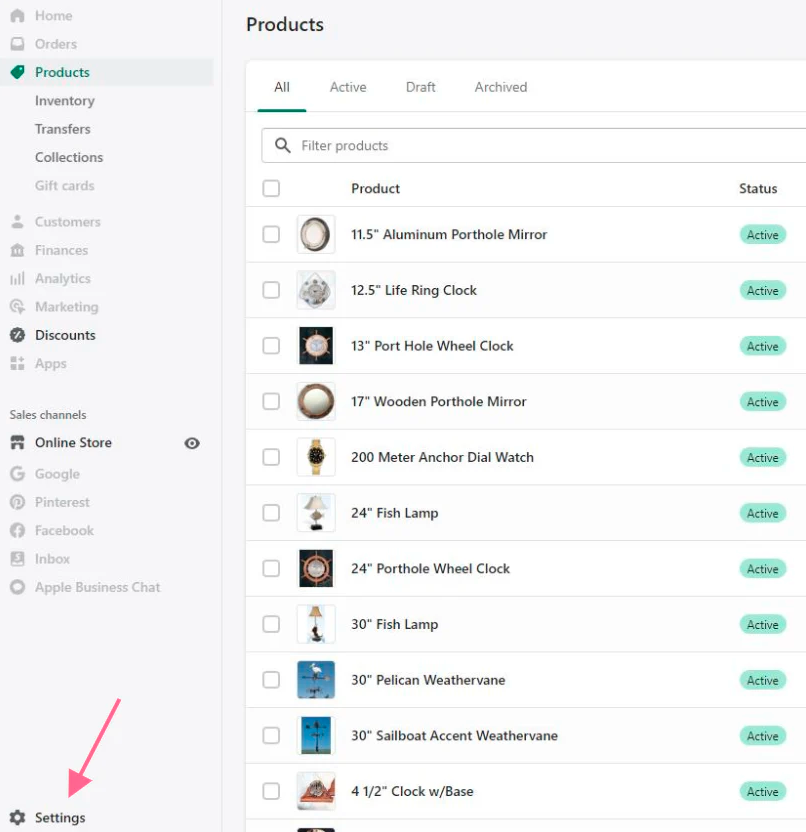This screenshot has height=832, width=806.
Task: Go to Inventory in the sidebar
Action: pyautogui.click(x=64, y=101)
